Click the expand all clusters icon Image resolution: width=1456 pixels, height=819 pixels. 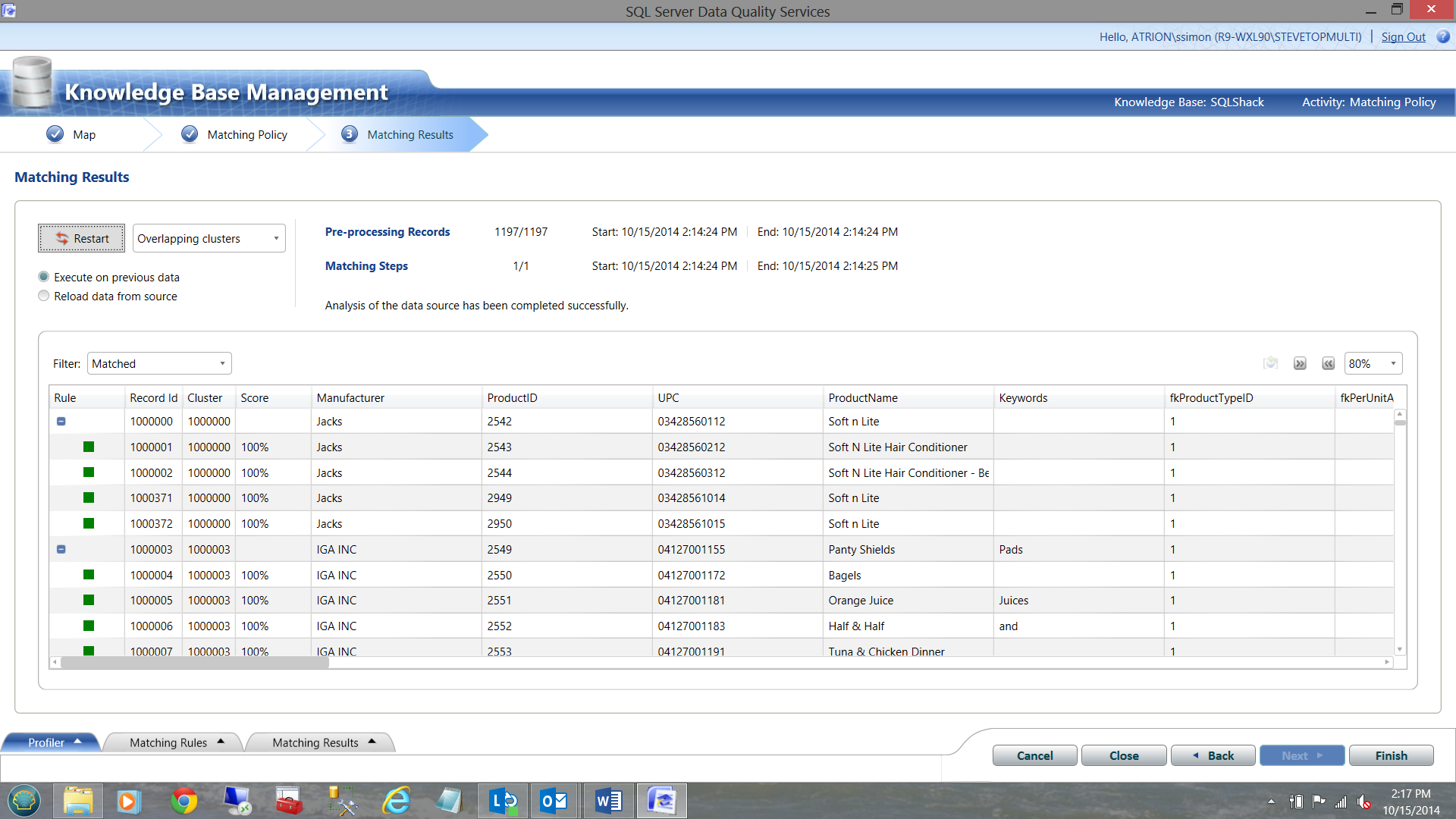pos(1300,364)
